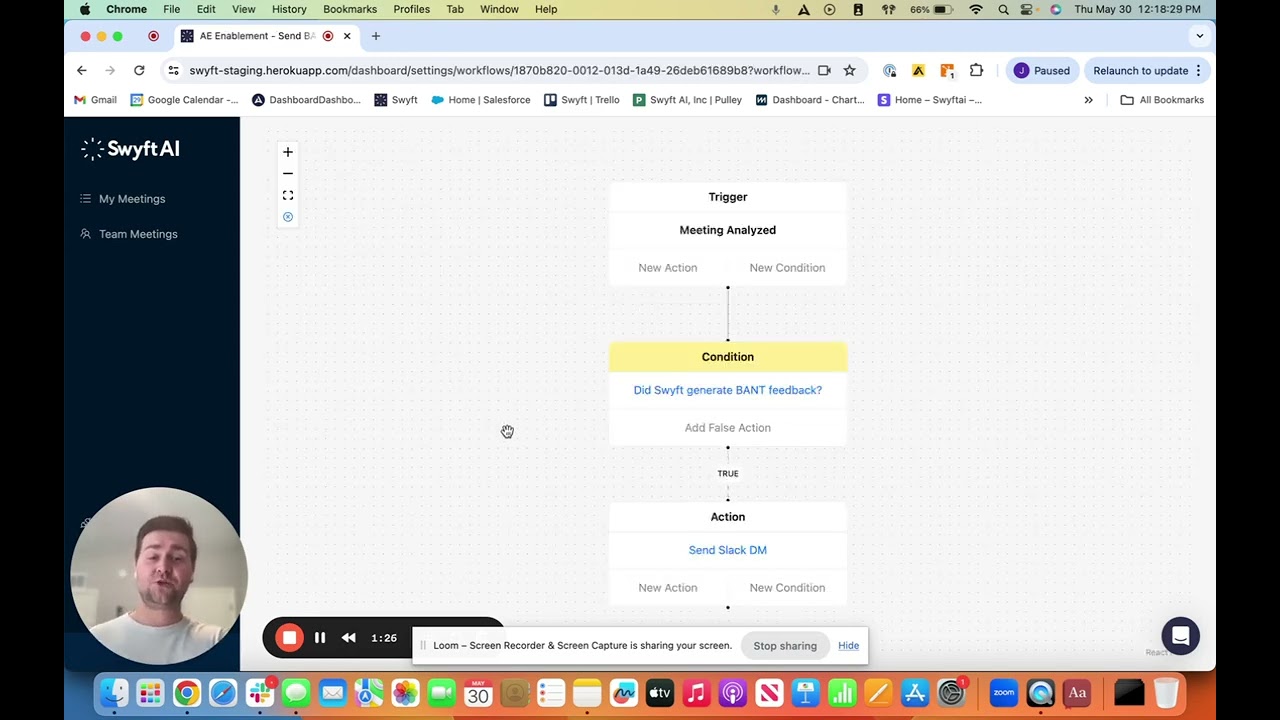
Task: Open Finder from the dock
Action: click(x=114, y=692)
